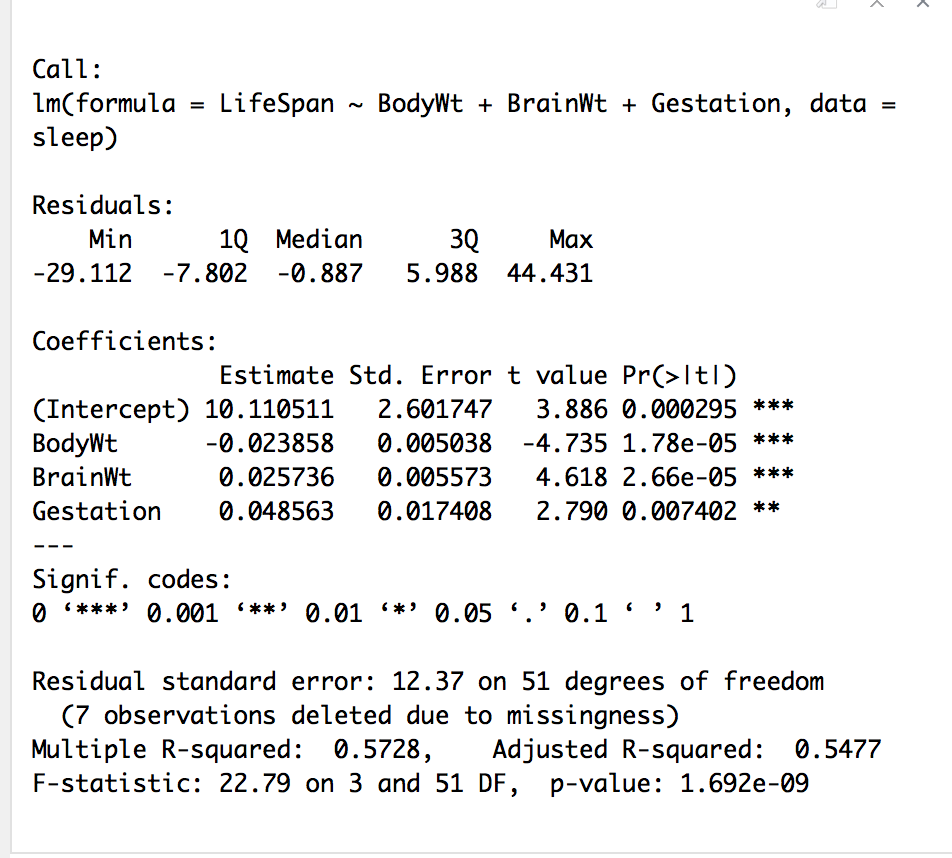Collapse the output with the chevron icon

pos(877,6)
